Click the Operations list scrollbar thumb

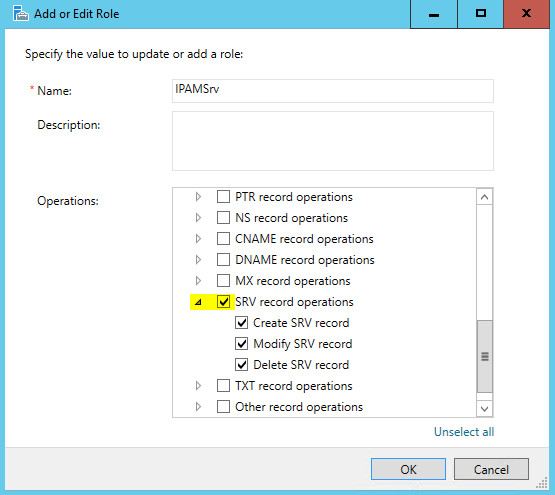pos(485,356)
